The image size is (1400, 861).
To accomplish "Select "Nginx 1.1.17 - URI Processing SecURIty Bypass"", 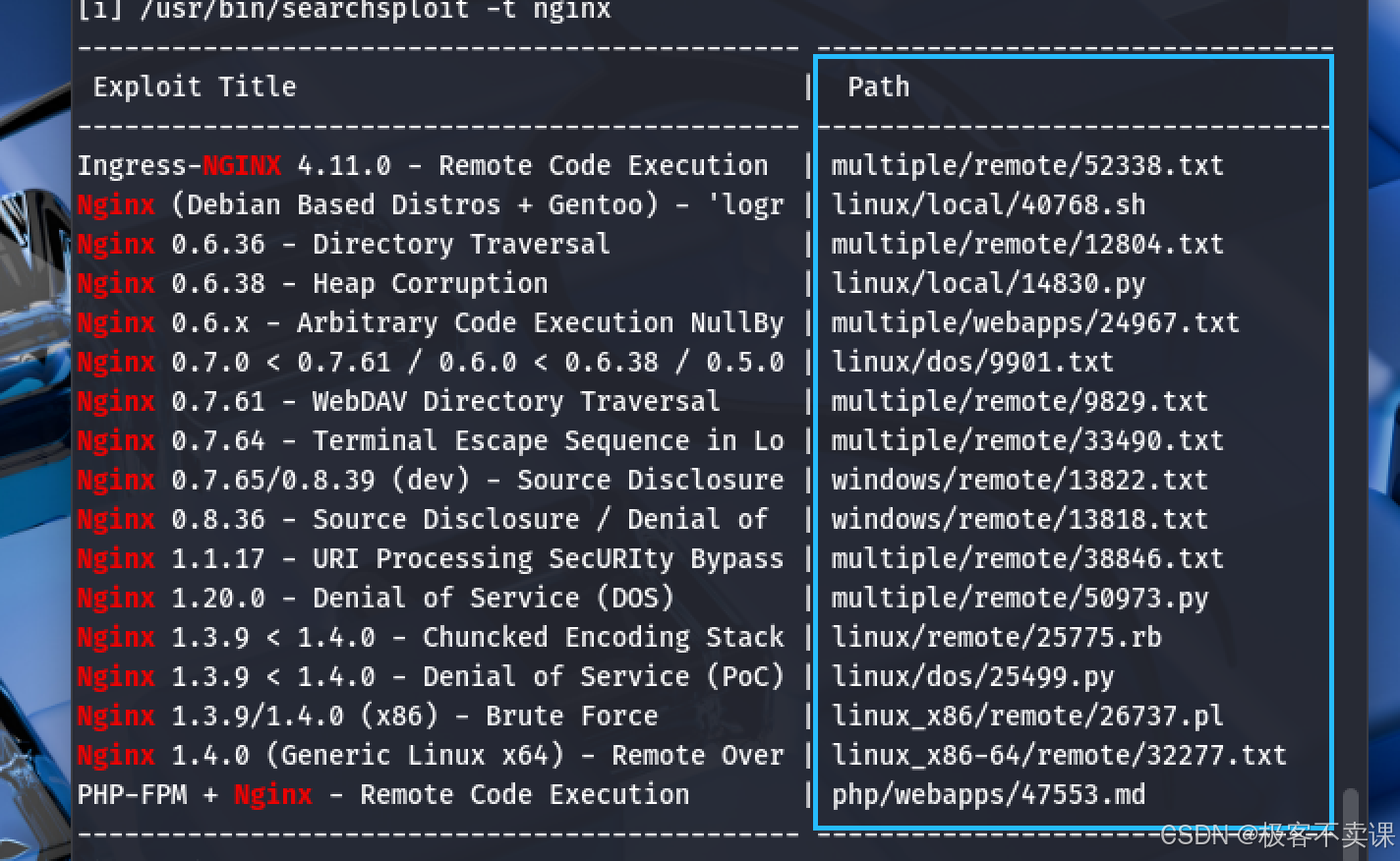I will coord(431,558).
